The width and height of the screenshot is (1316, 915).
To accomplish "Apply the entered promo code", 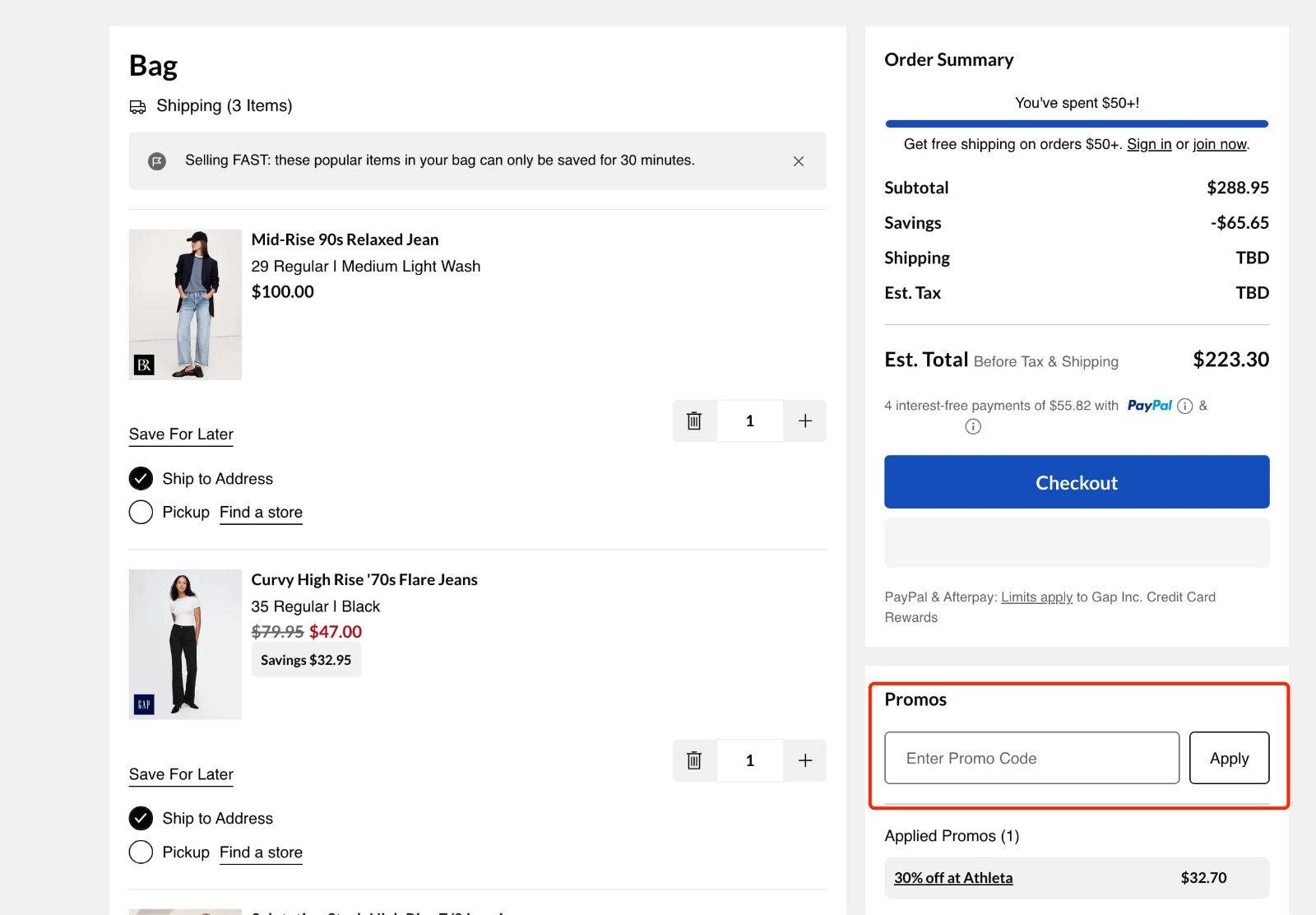I will pos(1229,758).
